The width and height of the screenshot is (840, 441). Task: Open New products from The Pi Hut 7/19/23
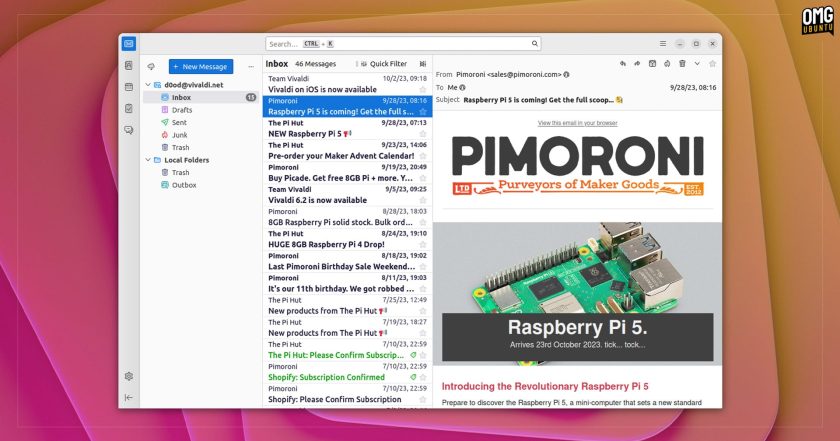(347, 328)
